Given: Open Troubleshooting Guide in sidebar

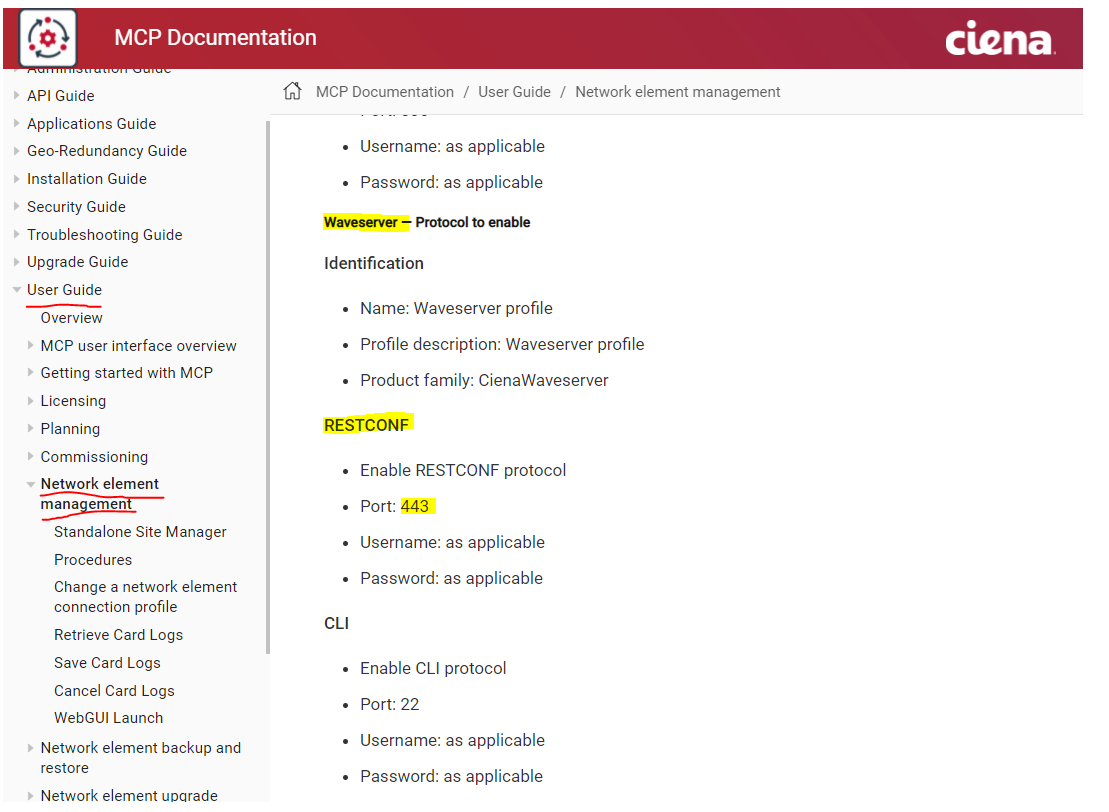Looking at the screenshot, I should [x=104, y=235].
